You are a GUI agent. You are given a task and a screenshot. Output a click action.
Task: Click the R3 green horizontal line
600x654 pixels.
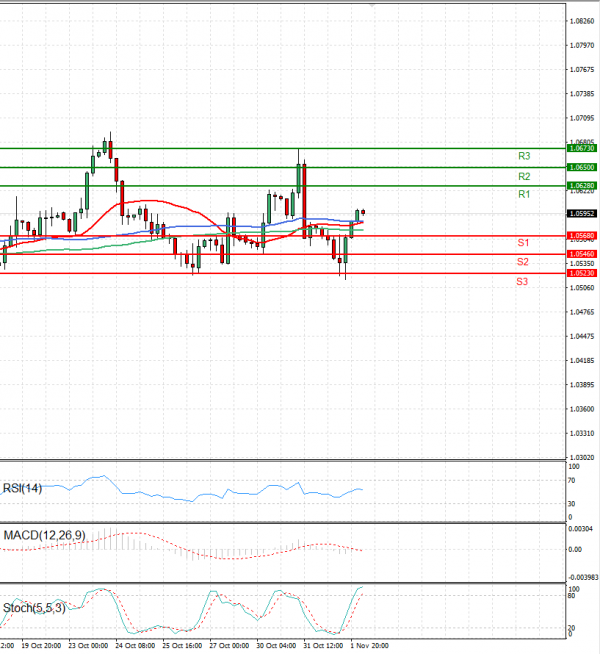tap(283, 148)
